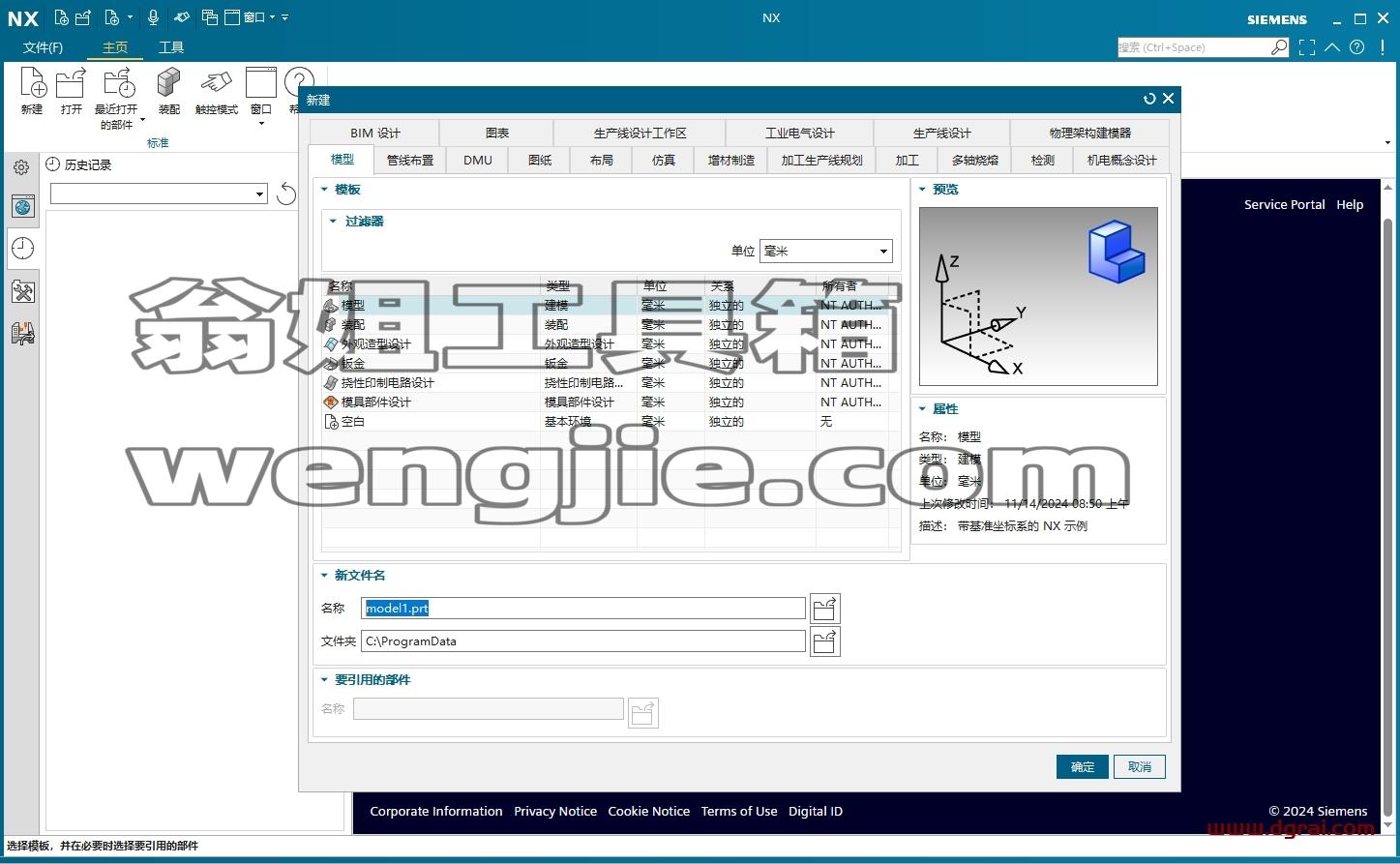The image size is (1400, 864).
Task: Click the microphone voice command icon
Action: [x=153, y=17]
